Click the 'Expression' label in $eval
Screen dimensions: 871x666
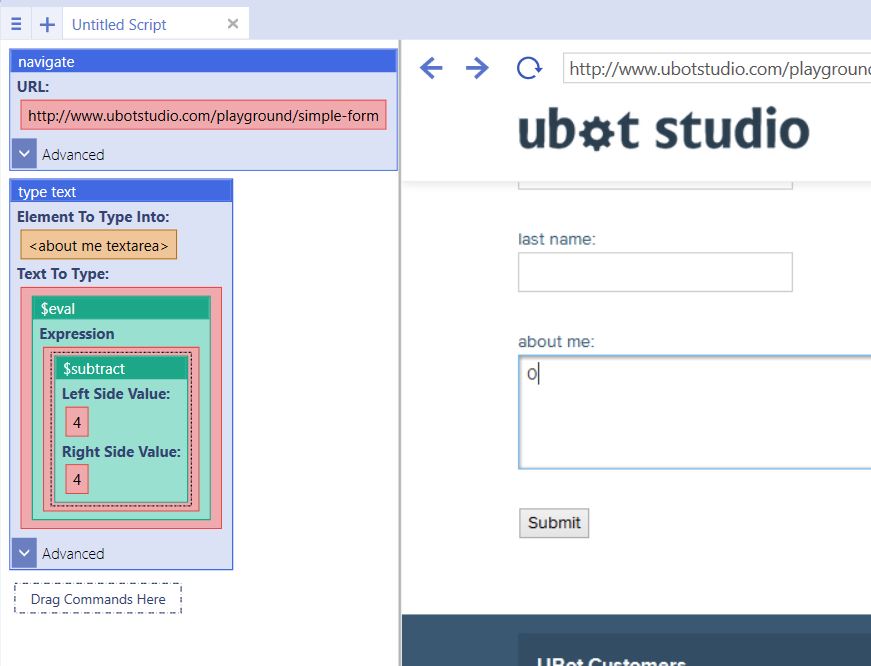77,333
